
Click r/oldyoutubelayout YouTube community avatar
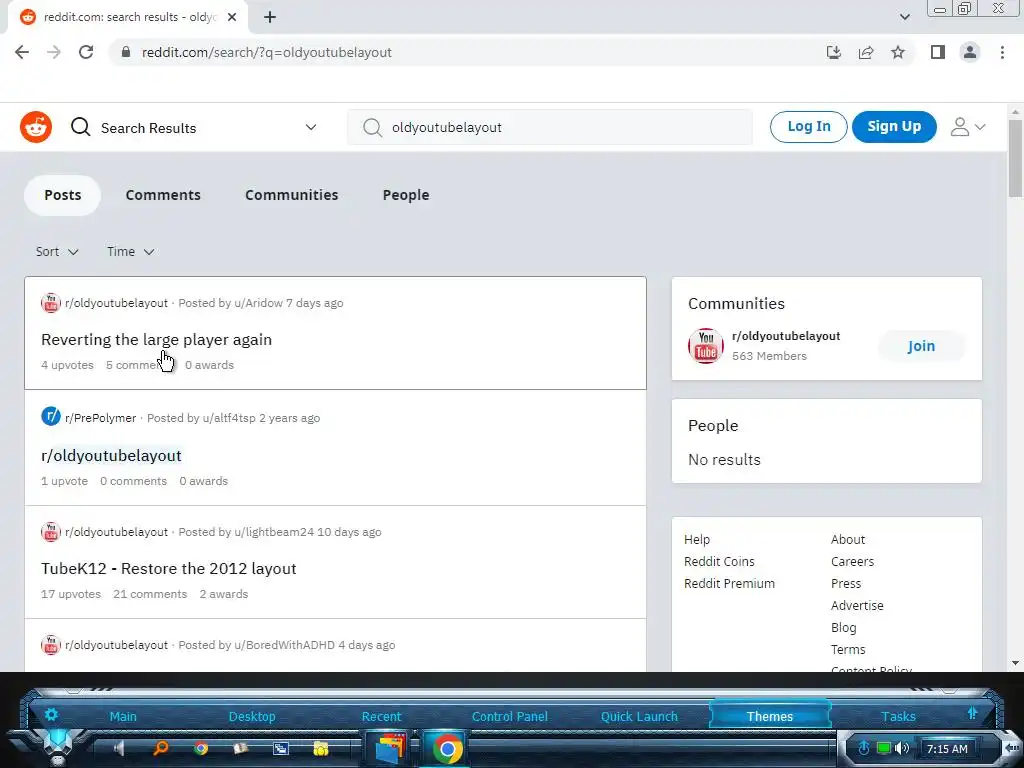tap(706, 346)
